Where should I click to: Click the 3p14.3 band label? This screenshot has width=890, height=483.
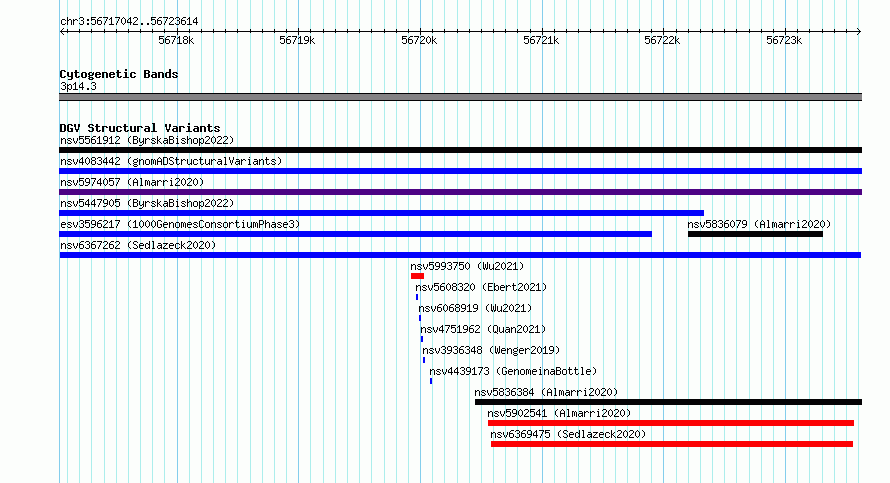78,86
